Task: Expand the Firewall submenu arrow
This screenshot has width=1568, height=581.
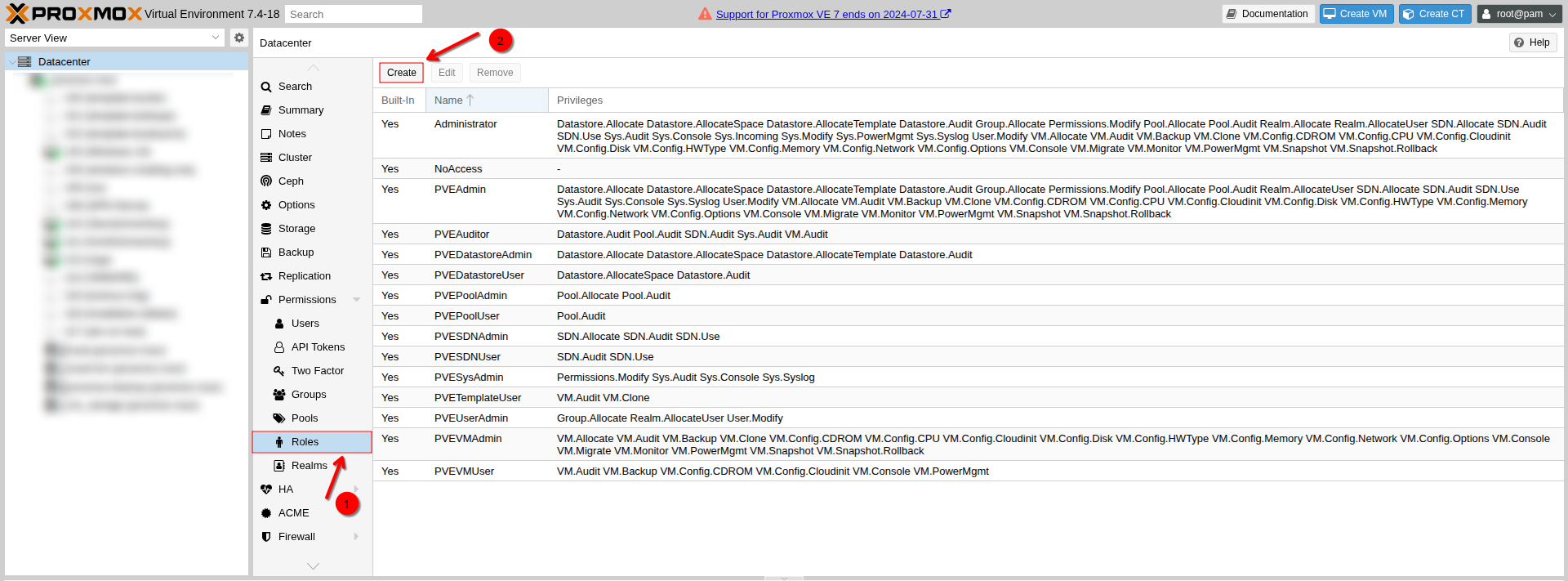Action: coord(357,537)
